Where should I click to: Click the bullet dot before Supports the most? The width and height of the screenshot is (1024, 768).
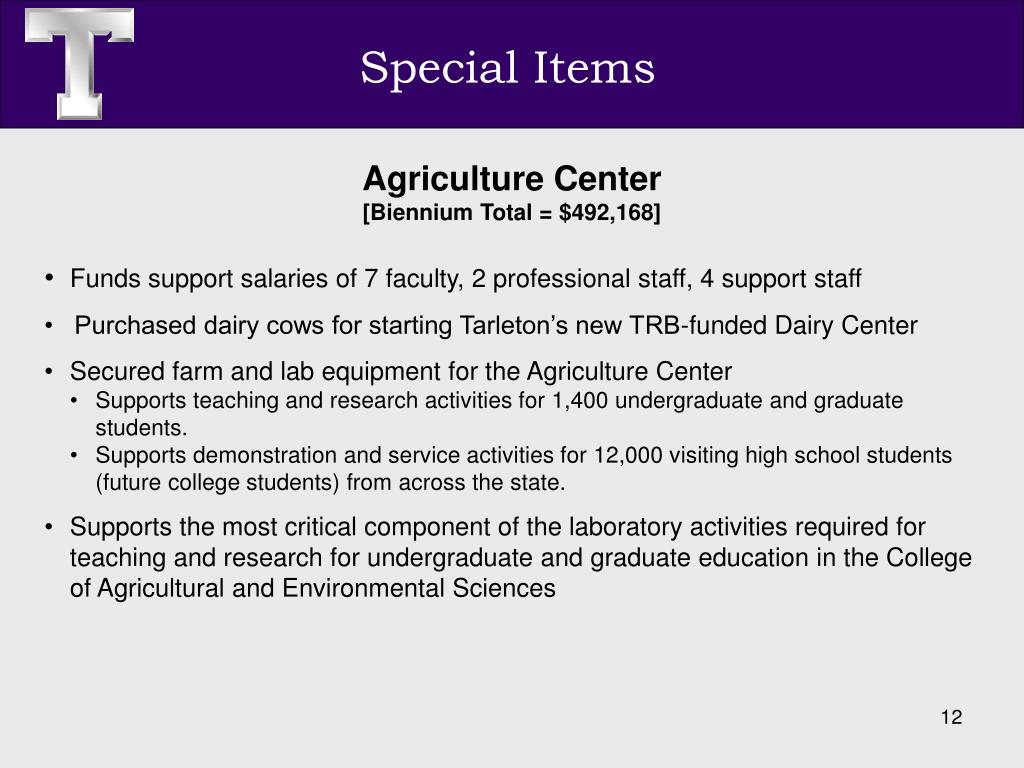[49, 527]
